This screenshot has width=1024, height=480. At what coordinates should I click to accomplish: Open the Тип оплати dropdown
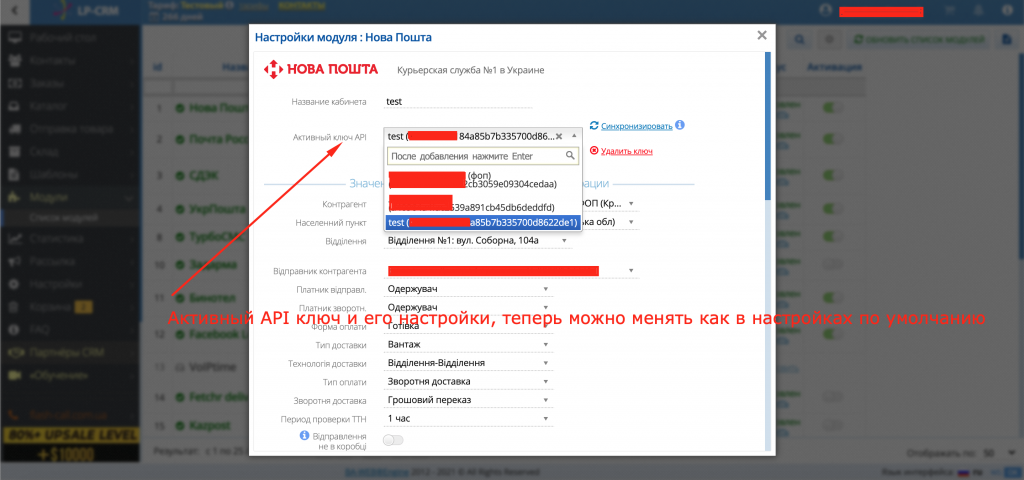[x=468, y=381]
